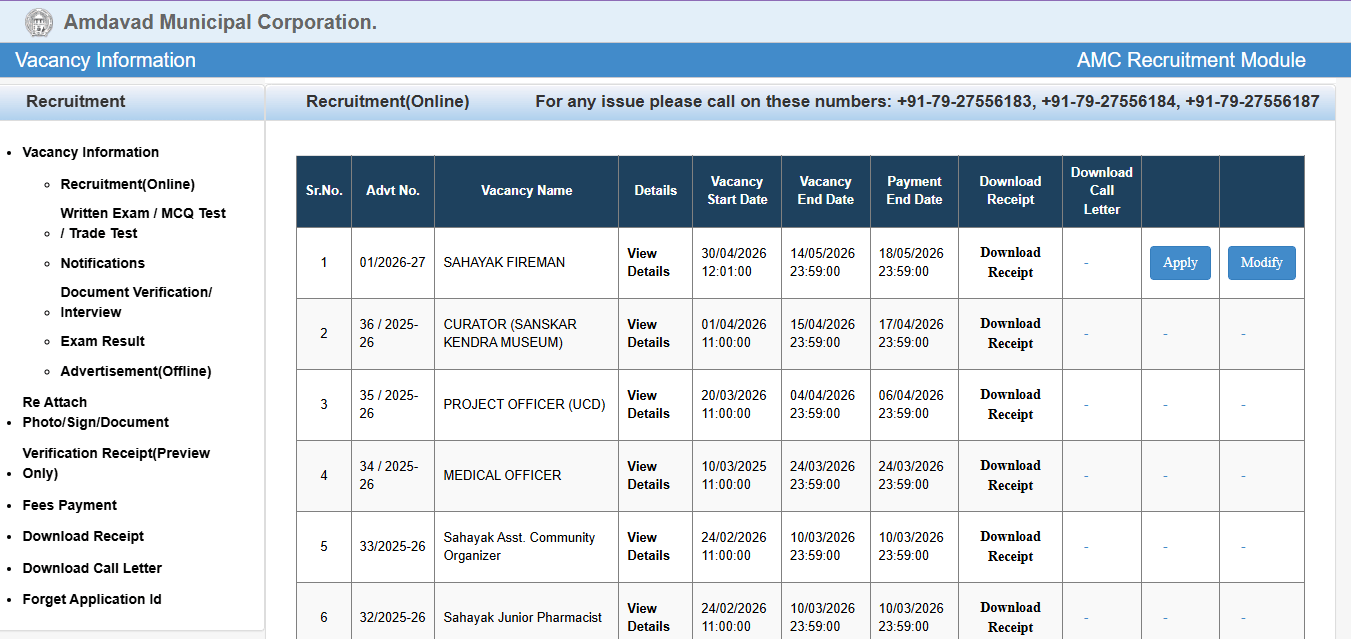The height and width of the screenshot is (639, 1351).
Task: Open Verification Receipt(Preview Only) link
Action: pos(117,463)
